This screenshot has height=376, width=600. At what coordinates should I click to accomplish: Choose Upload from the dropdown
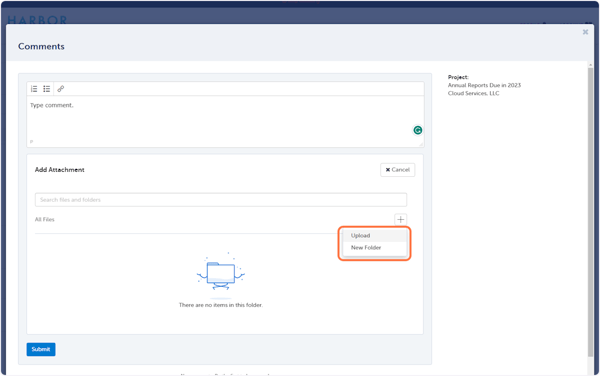tap(375, 236)
